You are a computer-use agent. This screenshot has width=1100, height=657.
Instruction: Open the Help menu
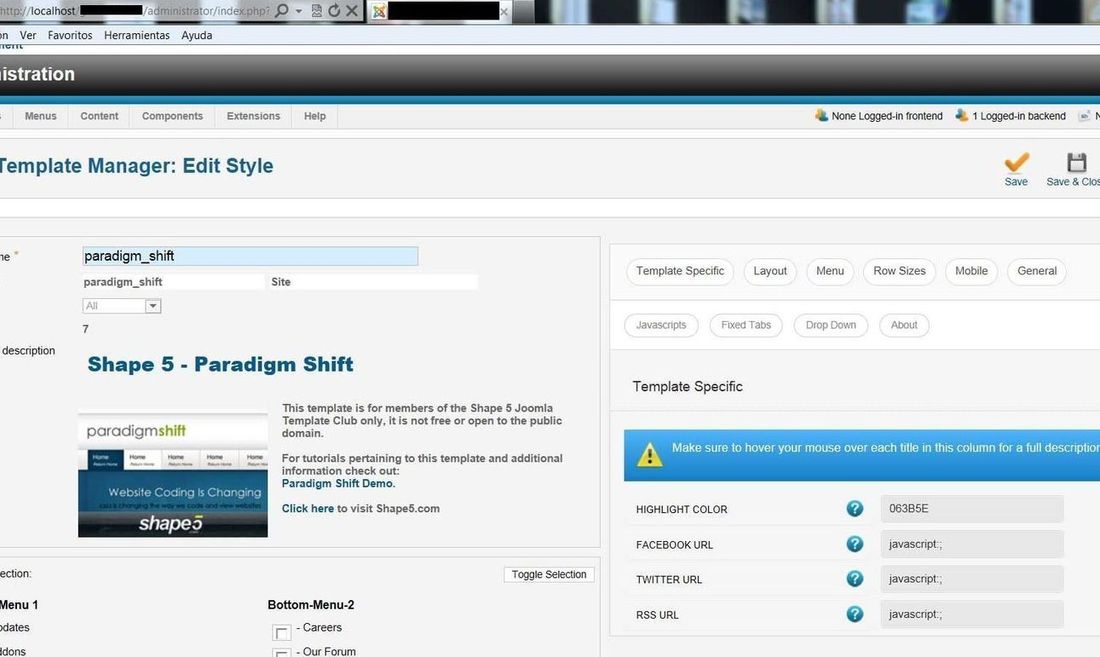coord(314,116)
